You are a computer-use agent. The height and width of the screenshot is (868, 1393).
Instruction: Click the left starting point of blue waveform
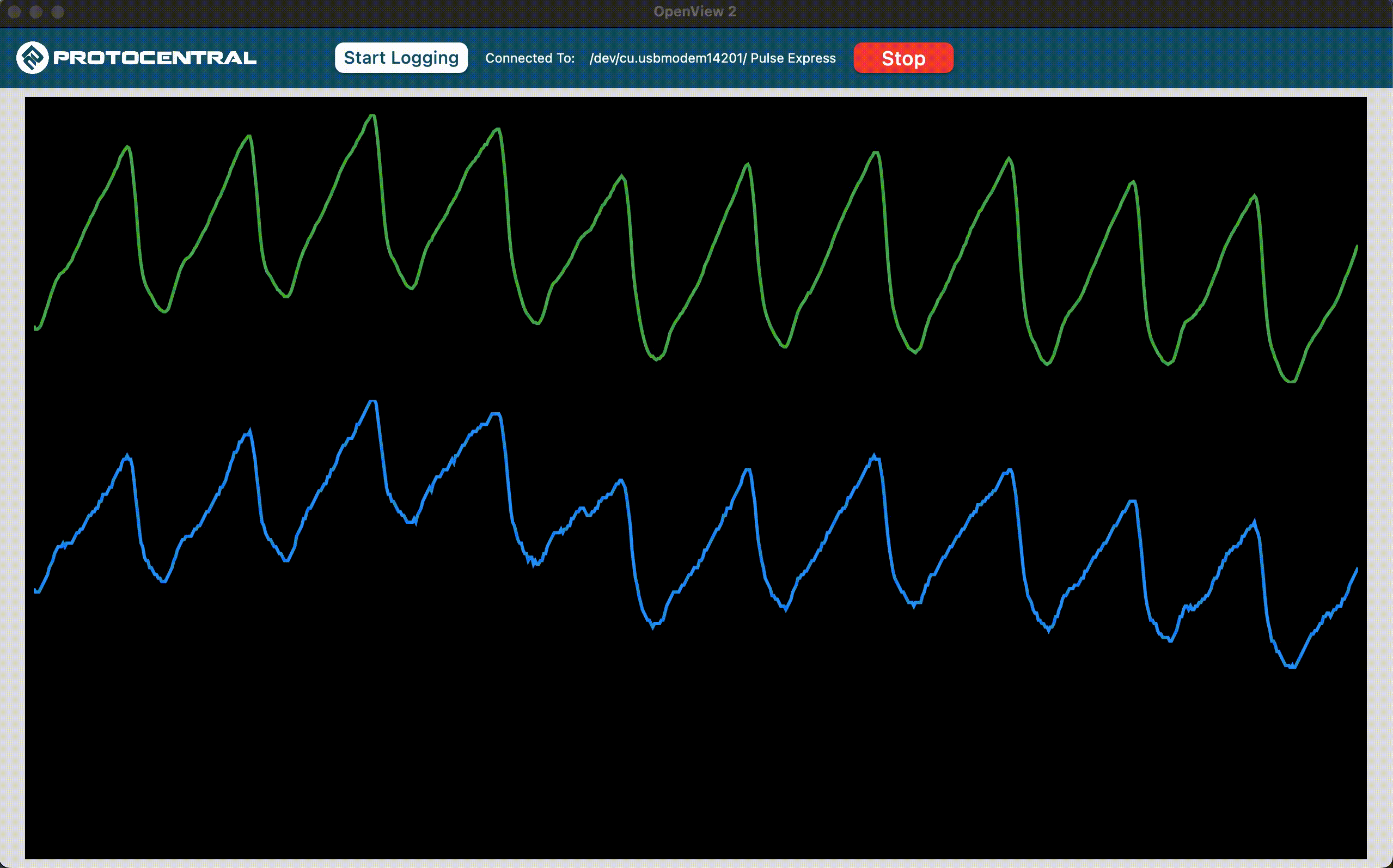coord(36,591)
